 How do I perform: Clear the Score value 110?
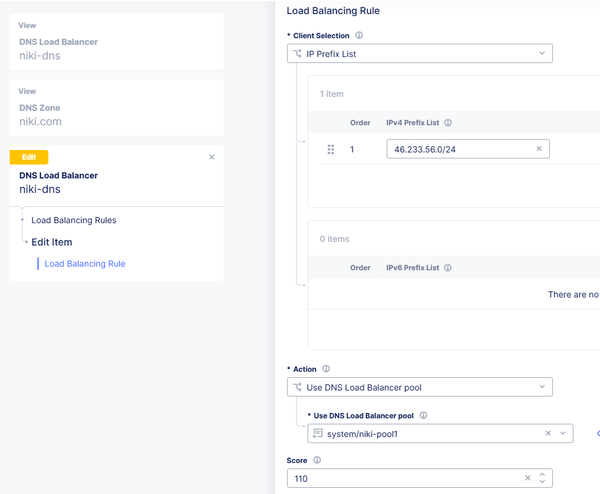pos(527,478)
